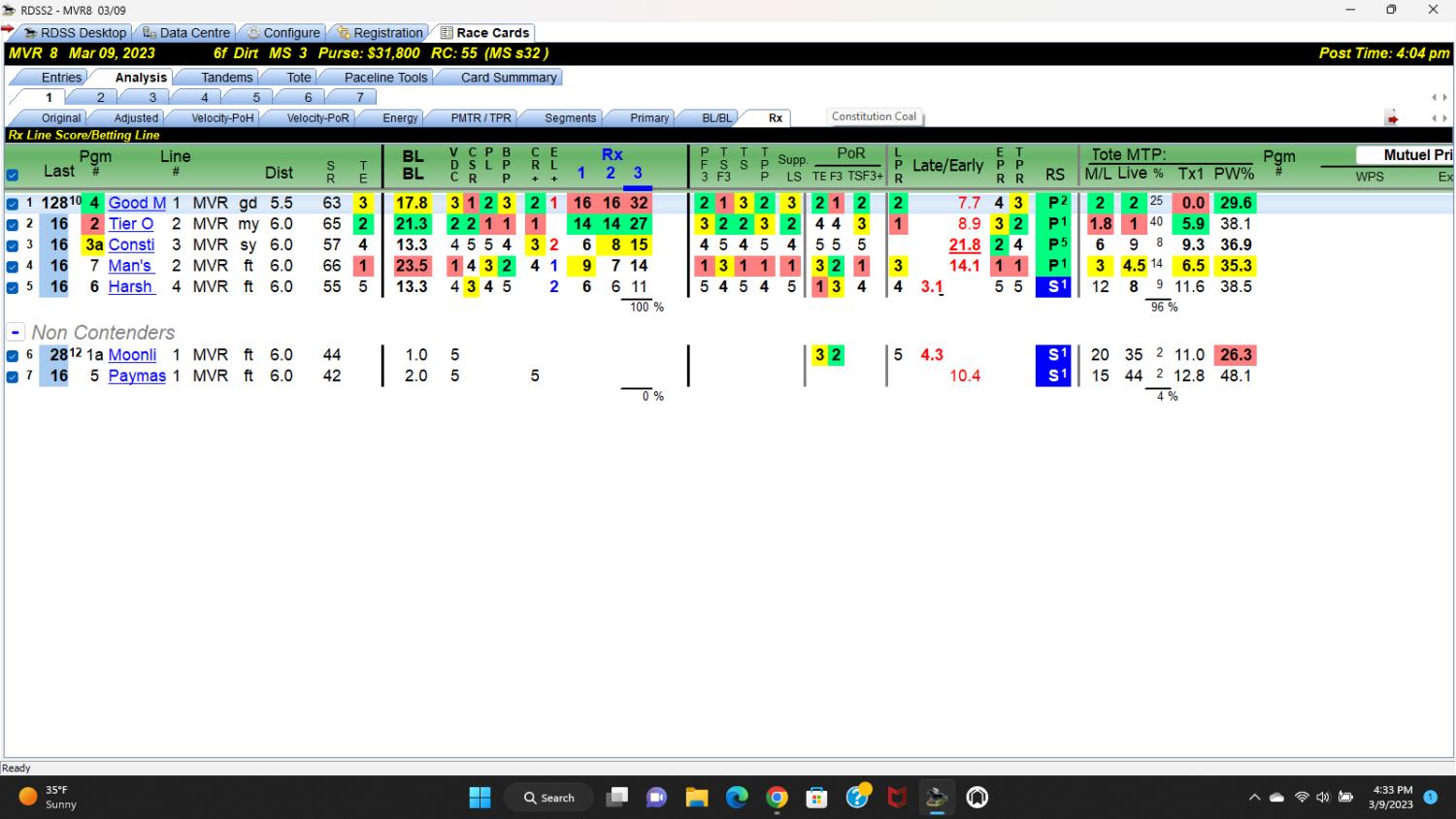Screen dimensions: 1456x819
Task: Open the Tier O horse link
Action: 131,224
